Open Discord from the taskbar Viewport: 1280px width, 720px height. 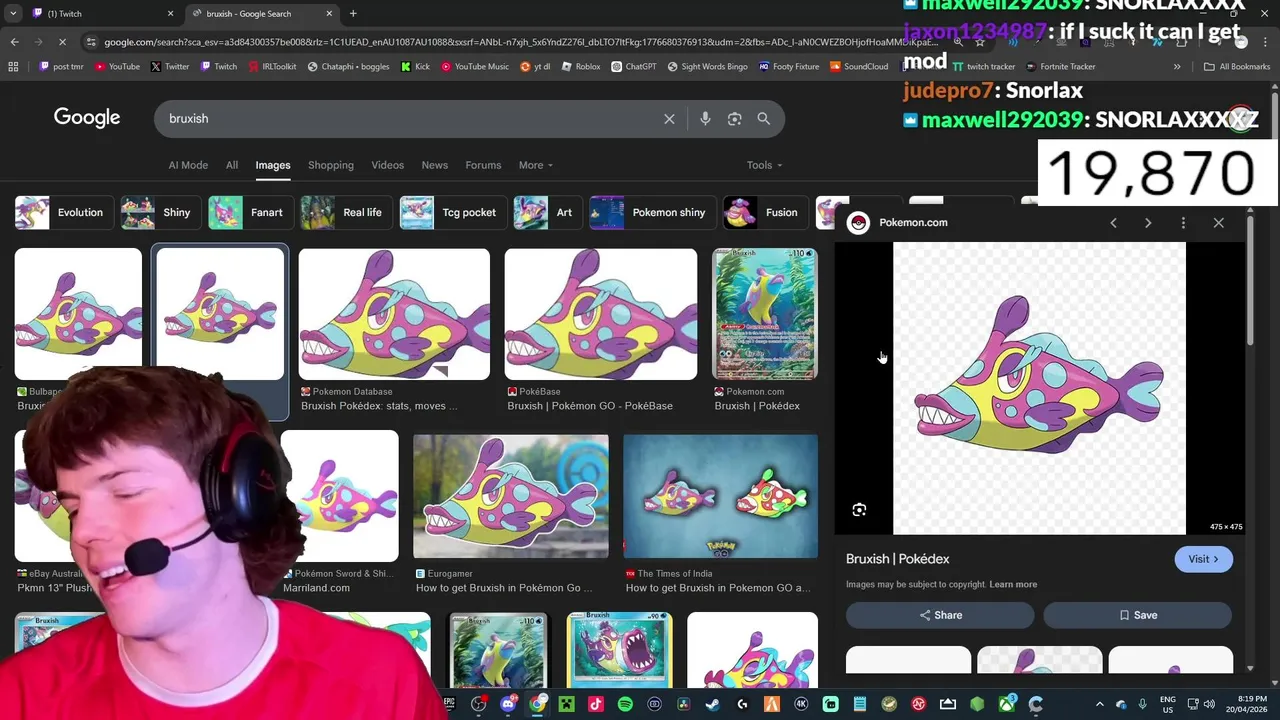tap(508, 704)
